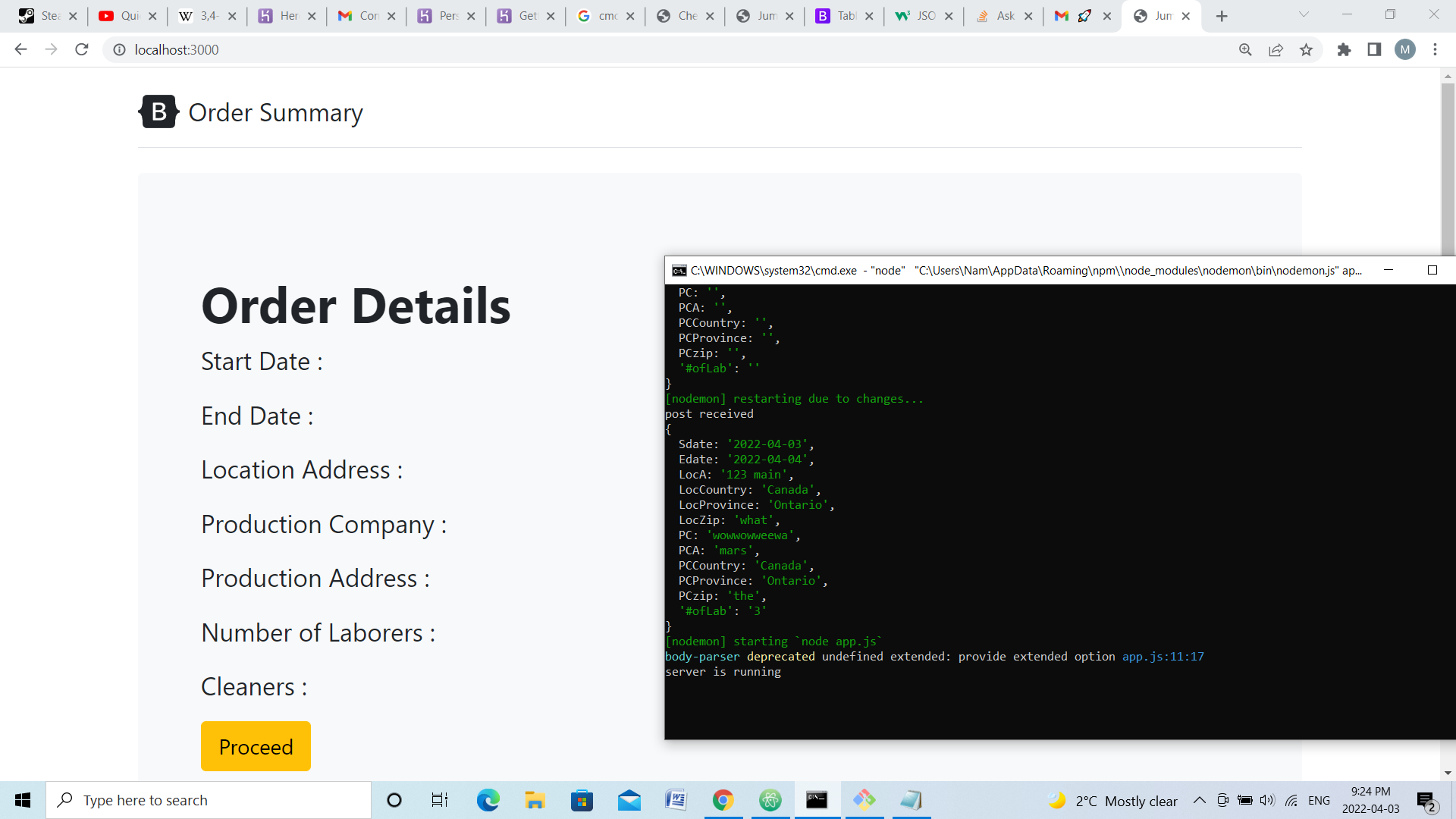Open Atom editor from taskbar
The image size is (1456, 819).
770,800
